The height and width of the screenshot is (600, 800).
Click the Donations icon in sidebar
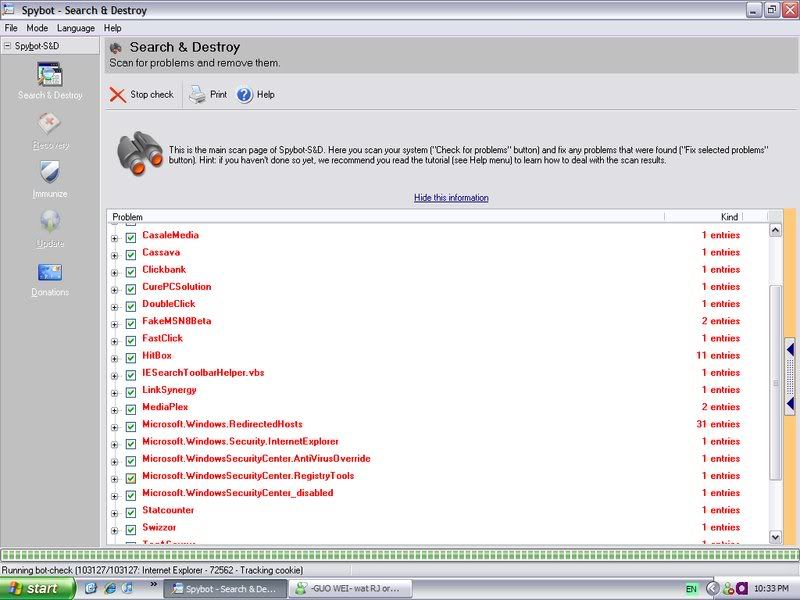[50, 273]
